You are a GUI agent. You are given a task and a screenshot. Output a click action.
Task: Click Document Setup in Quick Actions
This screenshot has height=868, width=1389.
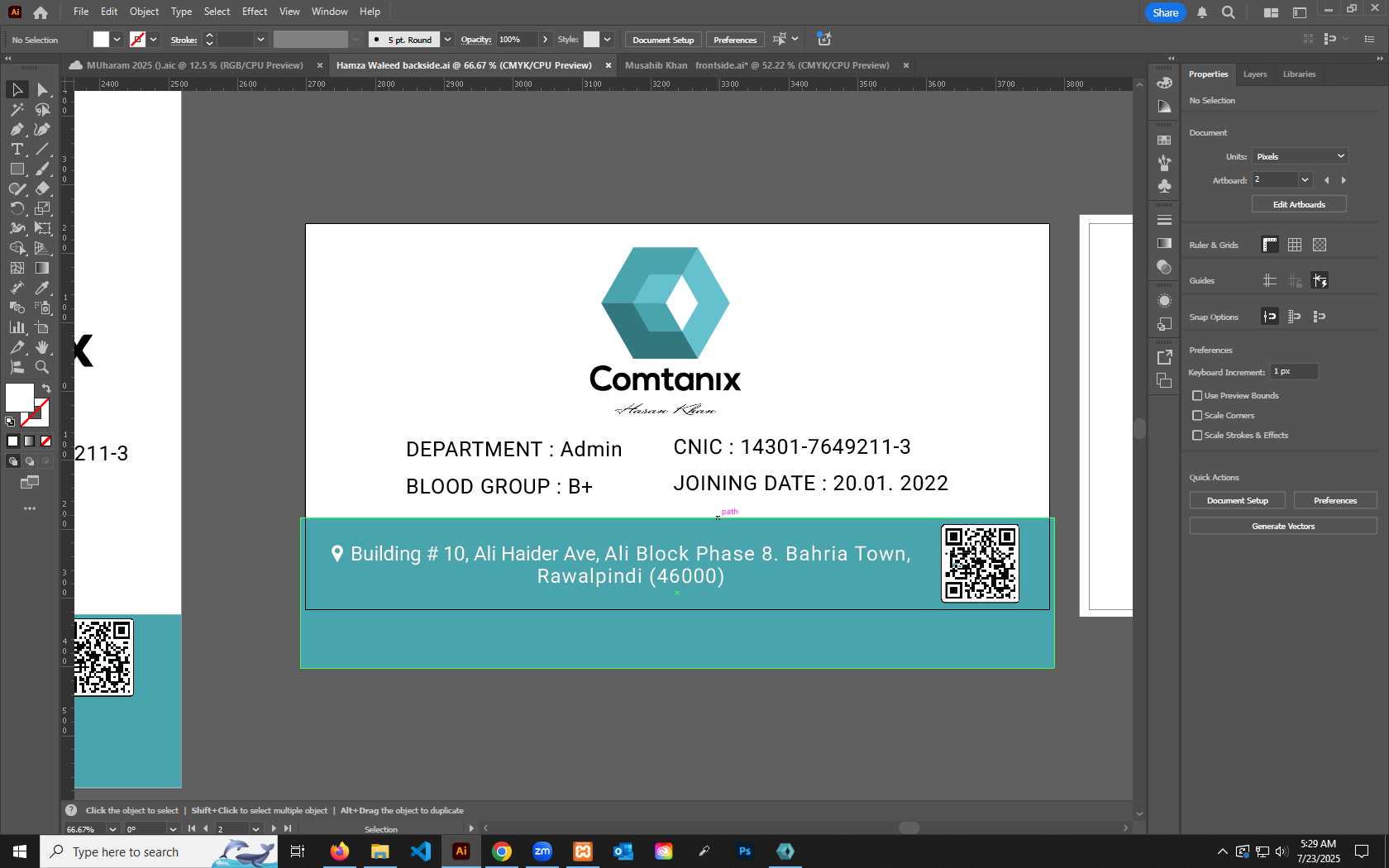1237,500
